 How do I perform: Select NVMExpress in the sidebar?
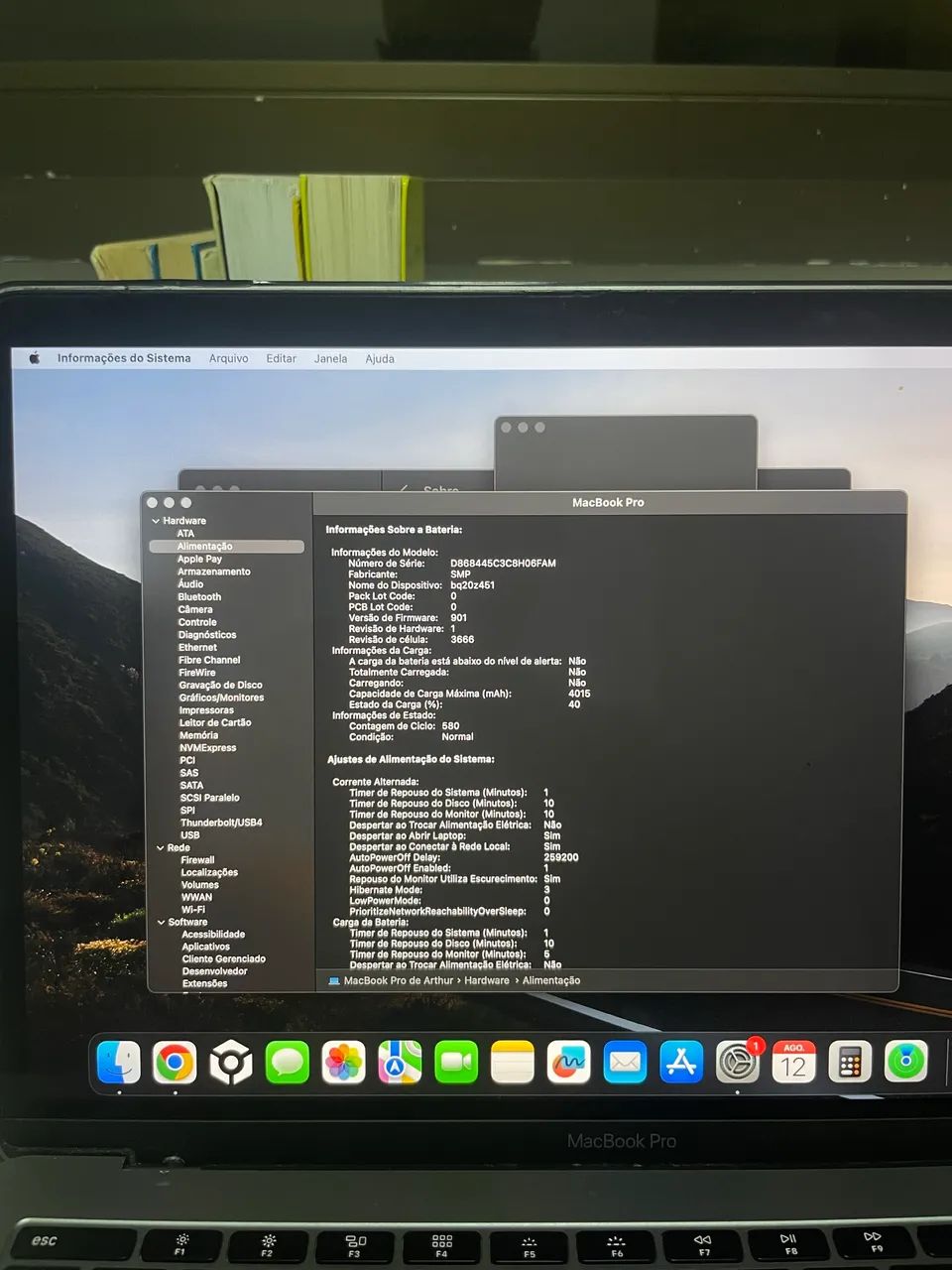point(207,748)
